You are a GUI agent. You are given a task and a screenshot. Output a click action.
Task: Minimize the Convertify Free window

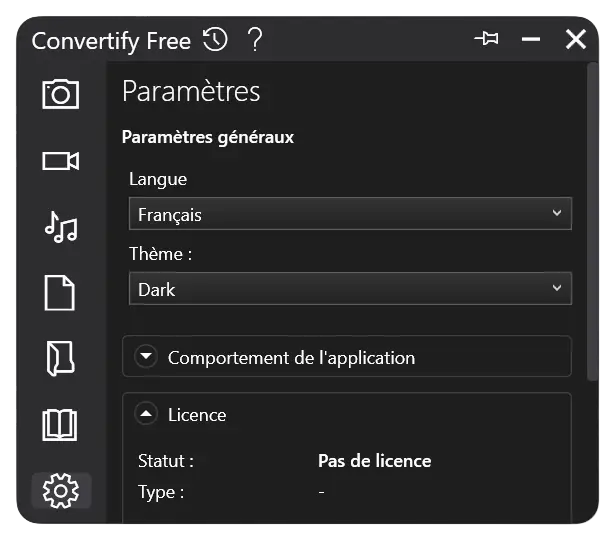pos(531,39)
